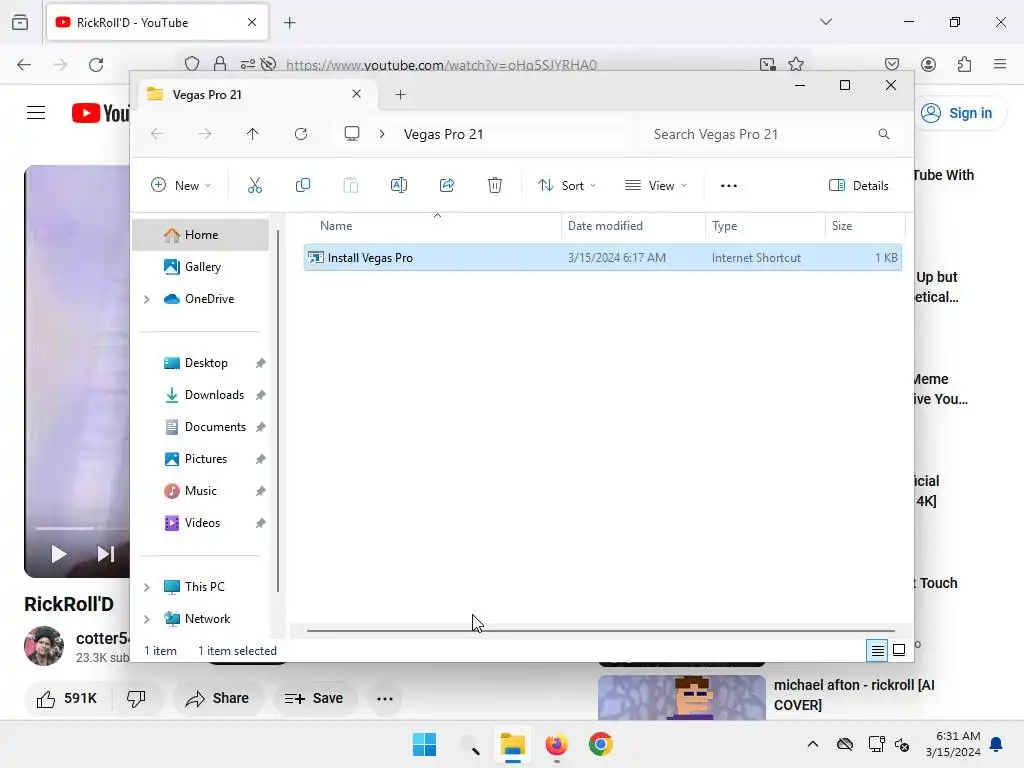Open the View dropdown

click(656, 185)
